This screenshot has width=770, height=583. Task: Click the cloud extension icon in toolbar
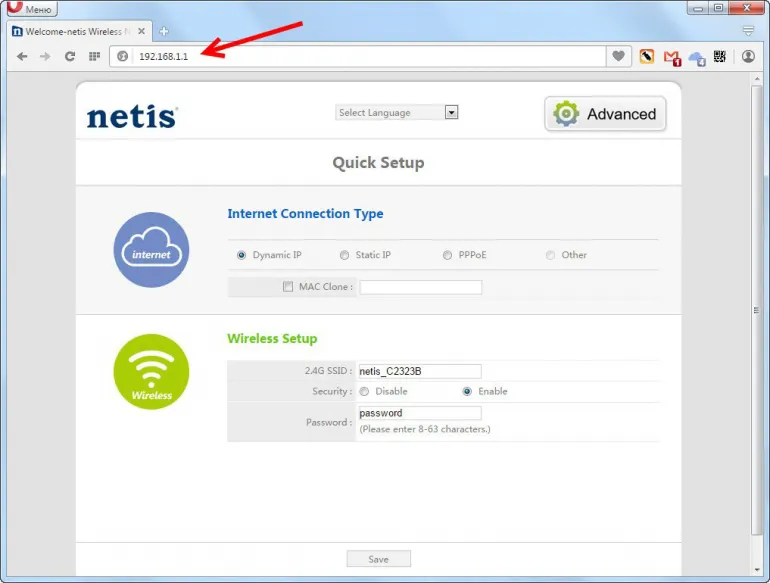pos(697,58)
